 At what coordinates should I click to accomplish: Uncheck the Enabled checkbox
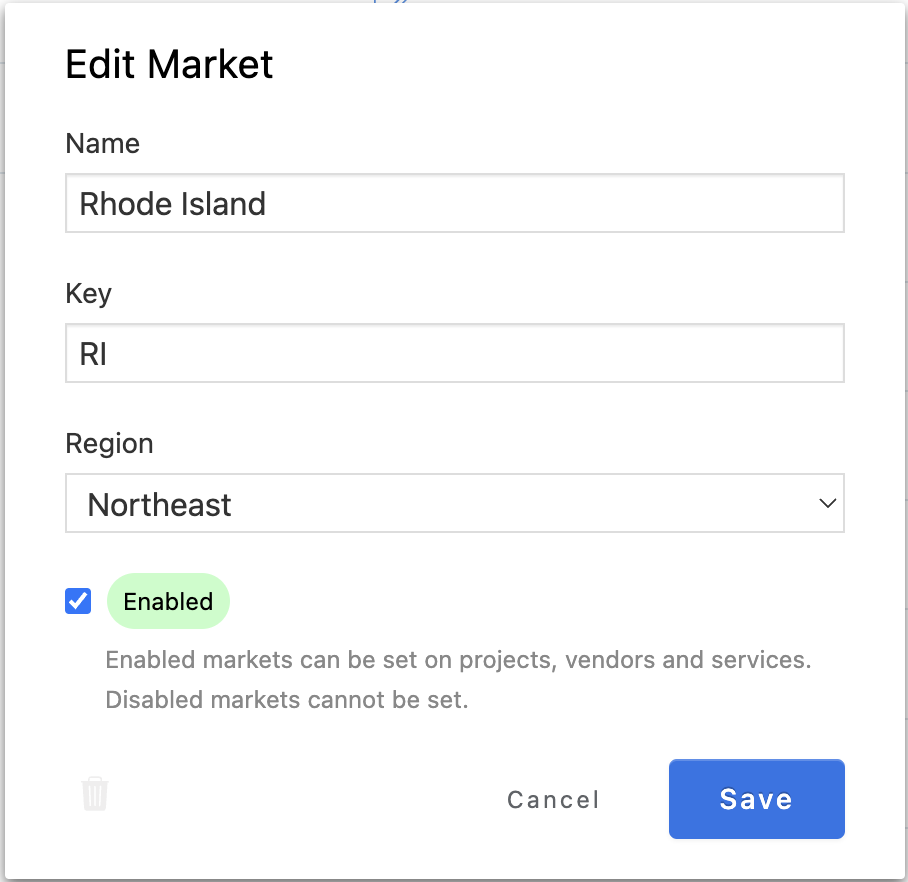[x=78, y=601]
